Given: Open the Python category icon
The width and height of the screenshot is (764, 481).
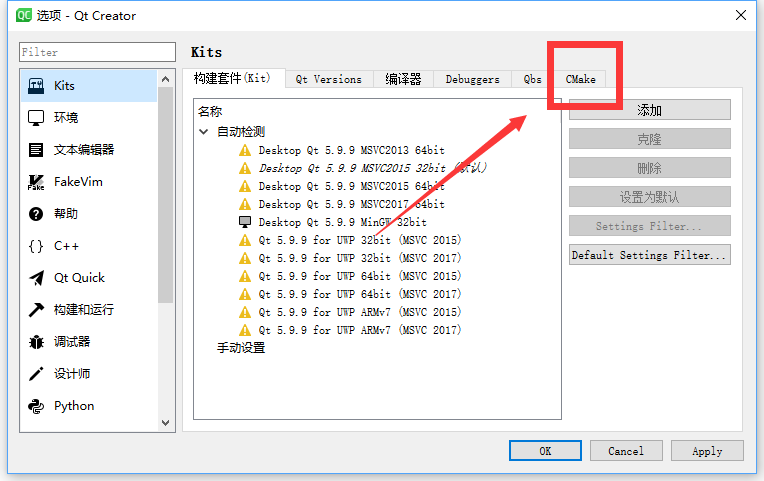Looking at the screenshot, I should [36, 406].
